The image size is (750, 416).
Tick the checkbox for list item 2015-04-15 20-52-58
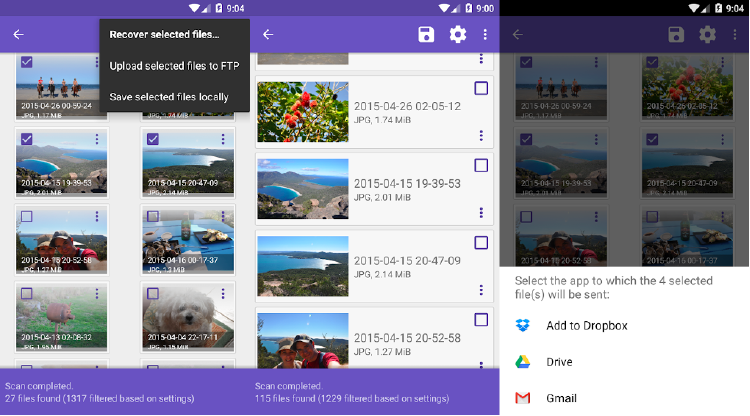tap(481, 320)
